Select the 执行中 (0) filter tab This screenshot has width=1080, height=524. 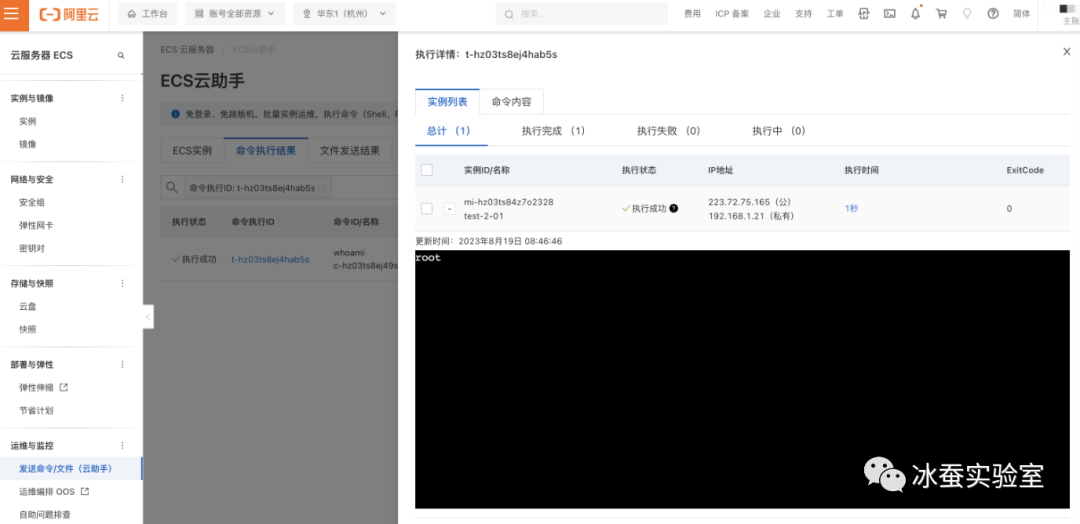(x=778, y=131)
